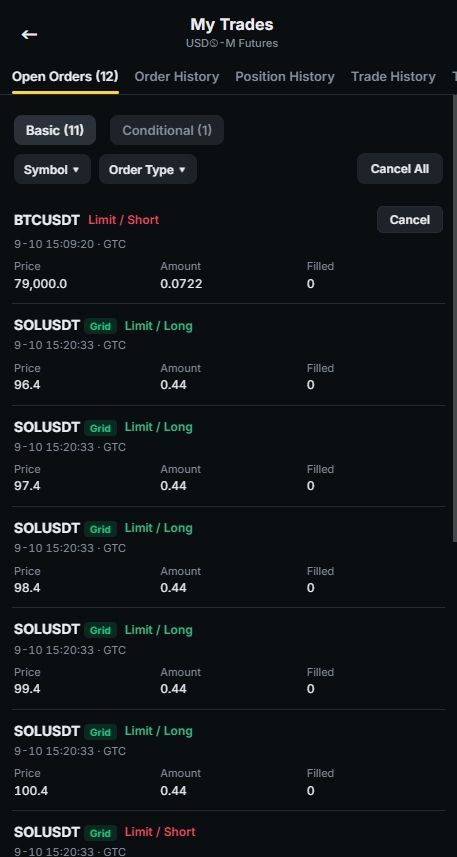
Task: Click the Grid badge on 96.4 order
Action: click(100, 326)
